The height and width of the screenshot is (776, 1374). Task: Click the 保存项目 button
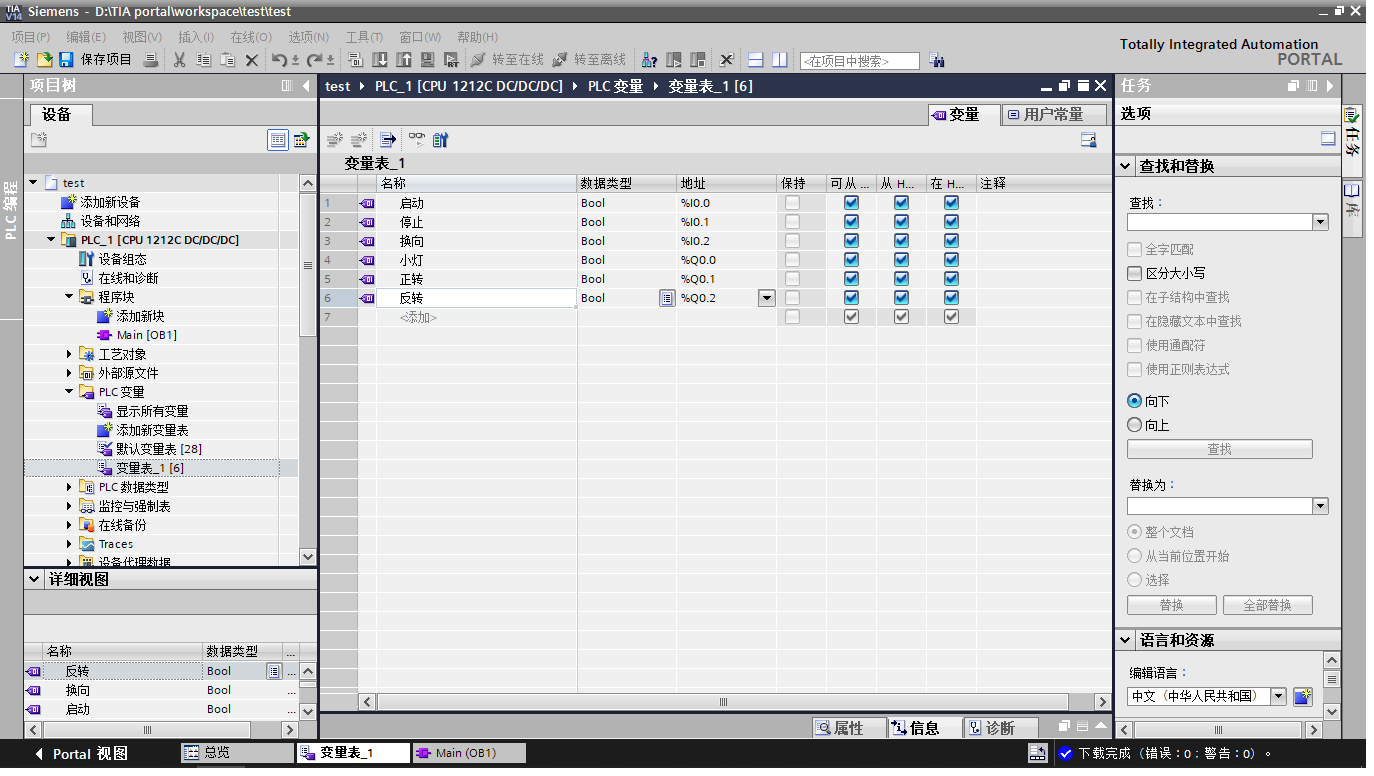[96, 60]
